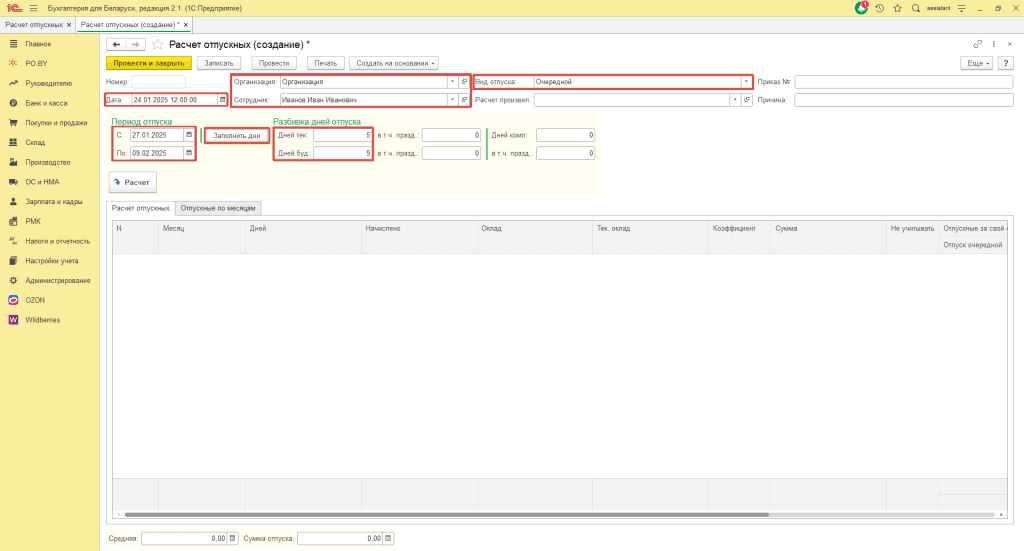Click the calendar icon in the Дата field

click(x=222, y=100)
